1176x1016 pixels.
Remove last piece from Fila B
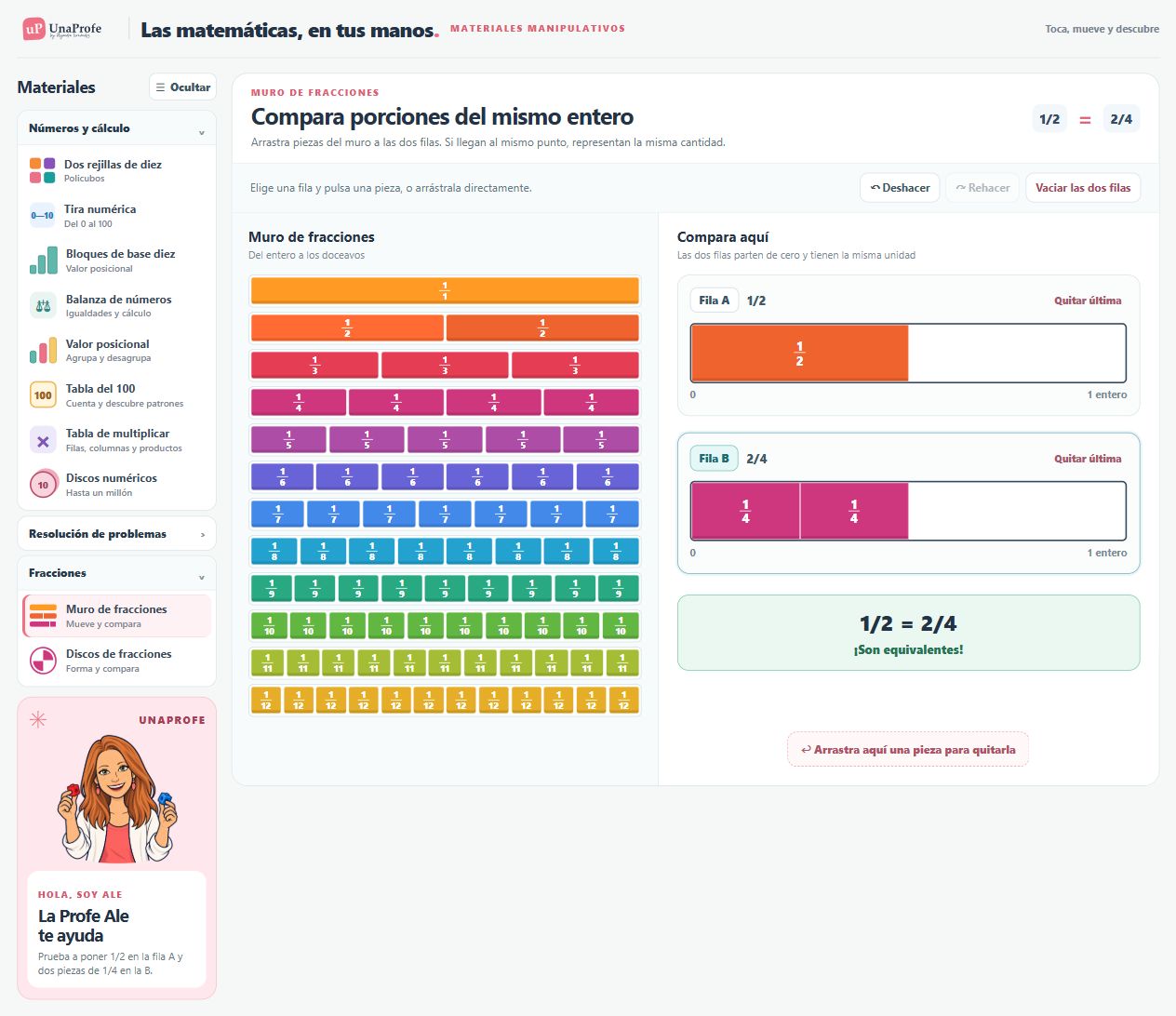point(1088,459)
